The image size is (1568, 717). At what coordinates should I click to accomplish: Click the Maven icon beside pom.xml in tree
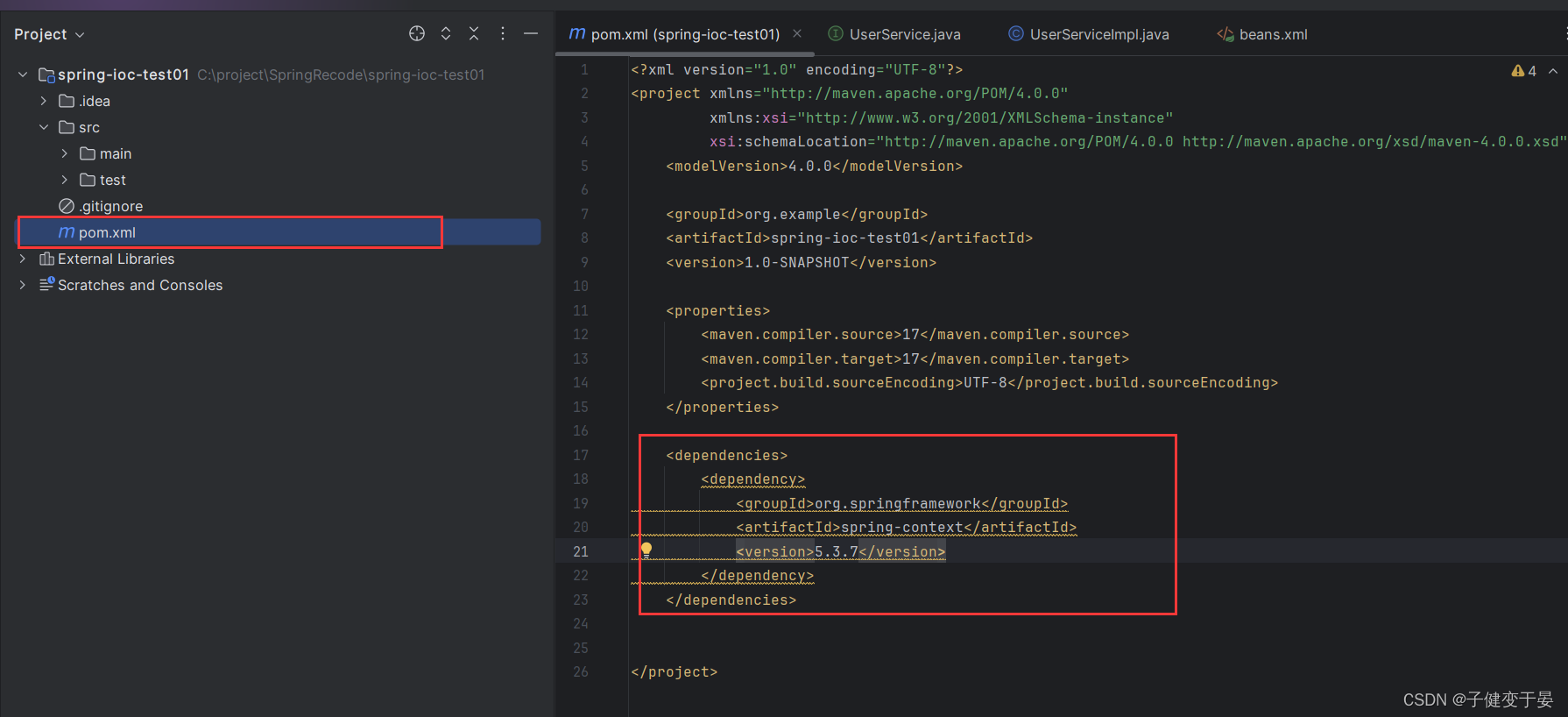click(x=67, y=232)
